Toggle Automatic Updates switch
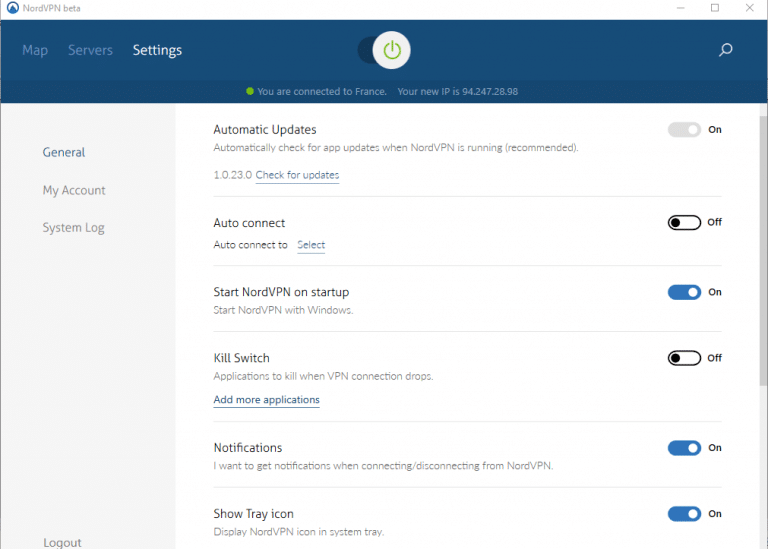768x549 pixels. point(684,130)
